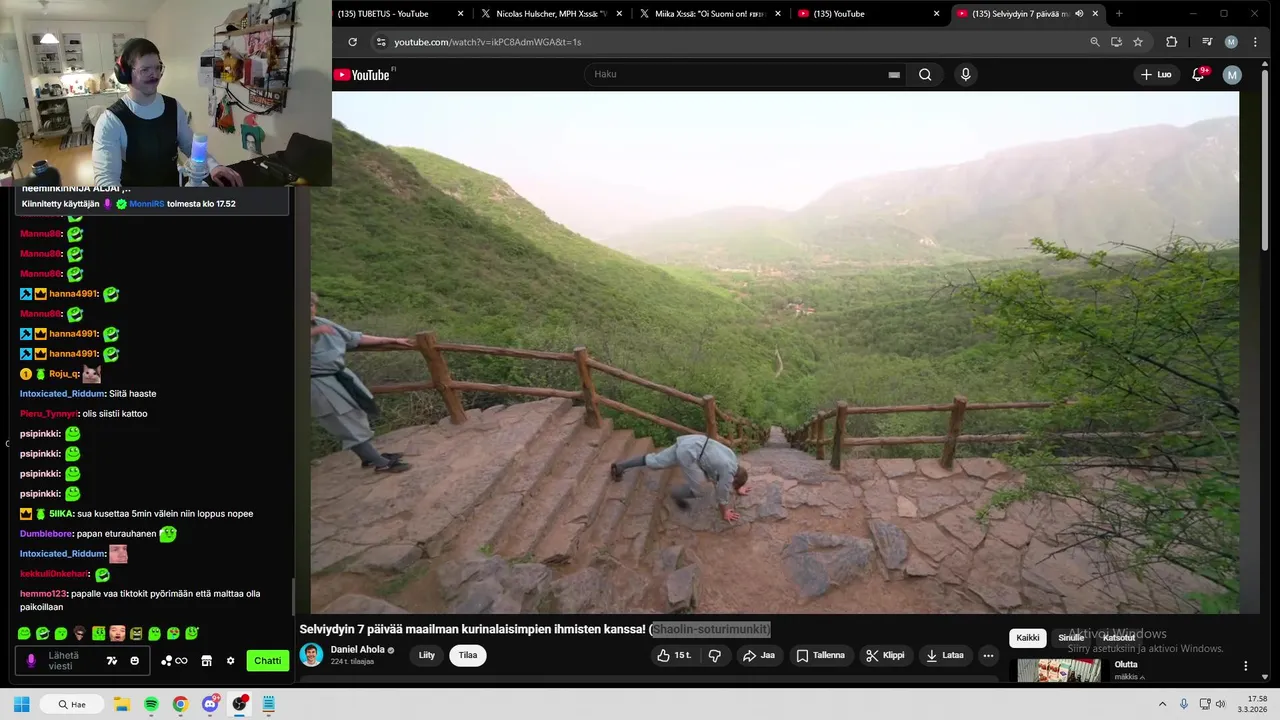Open the on-screen keyboard icon in the search box

click(x=894, y=75)
